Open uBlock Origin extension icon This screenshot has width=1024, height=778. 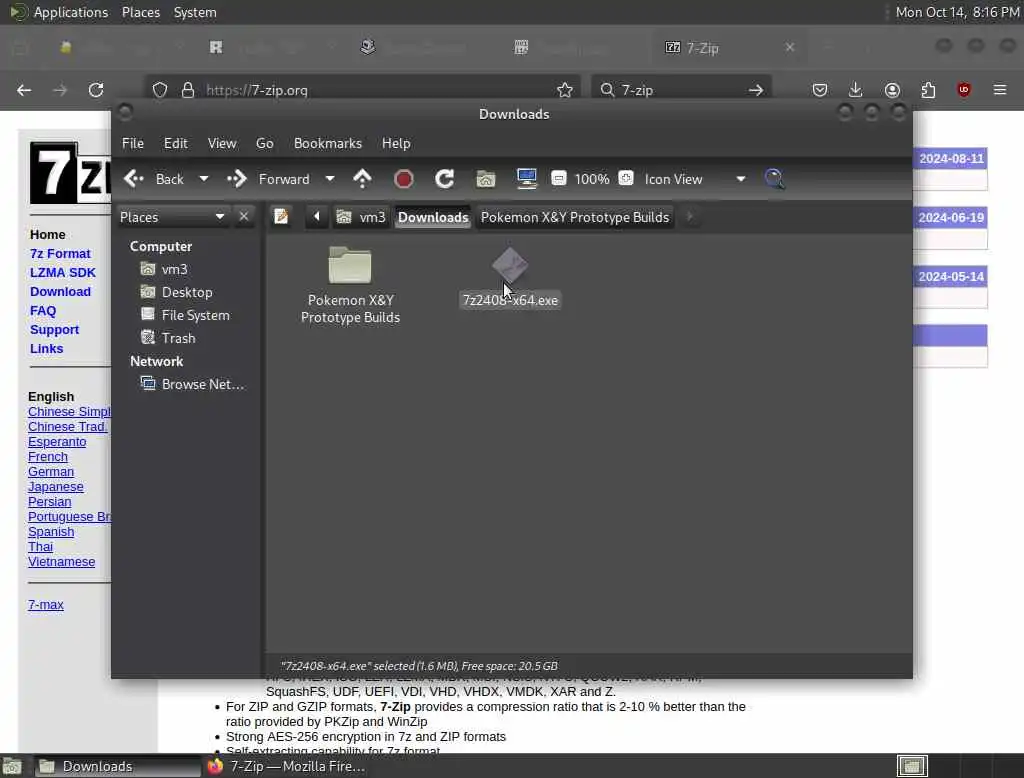coord(964,90)
